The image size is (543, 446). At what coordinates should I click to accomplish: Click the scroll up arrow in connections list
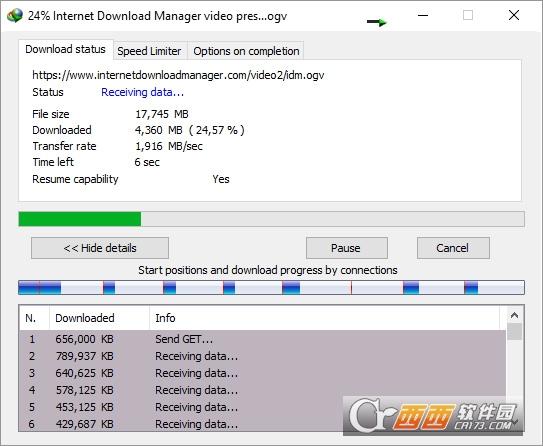(x=515, y=315)
